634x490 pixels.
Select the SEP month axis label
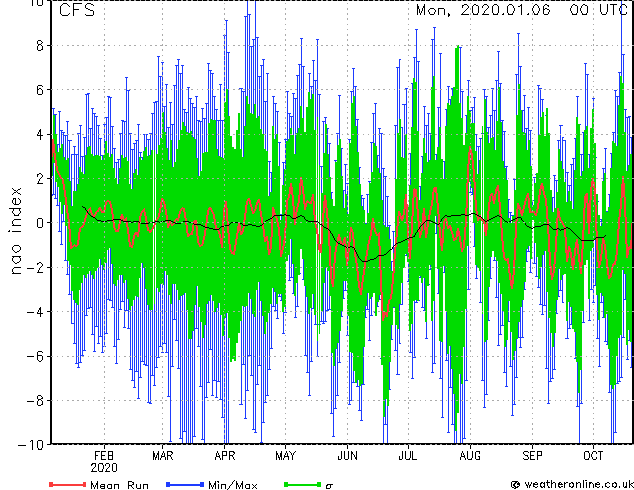[532, 456]
